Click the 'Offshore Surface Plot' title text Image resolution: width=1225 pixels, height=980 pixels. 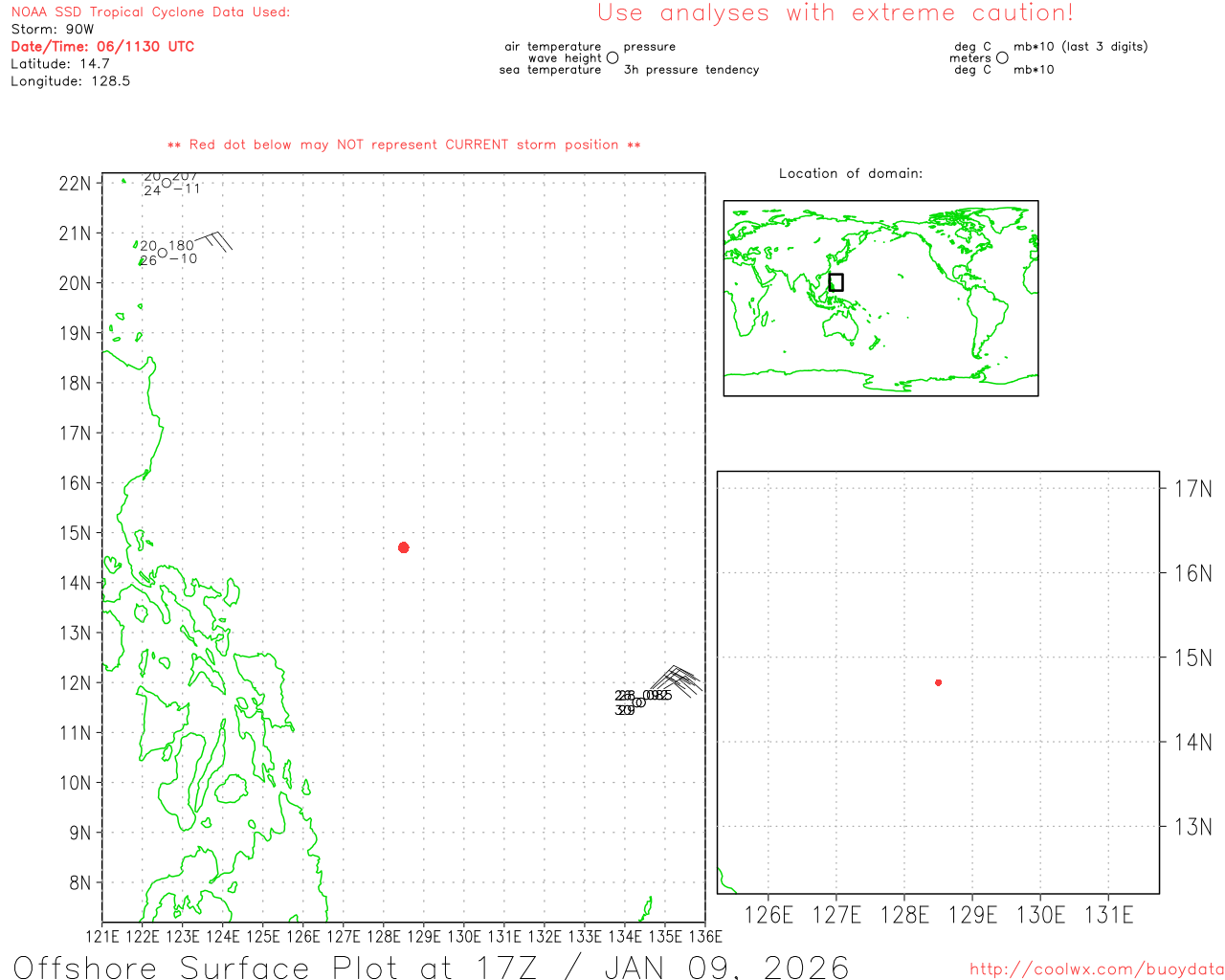click(x=431, y=967)
